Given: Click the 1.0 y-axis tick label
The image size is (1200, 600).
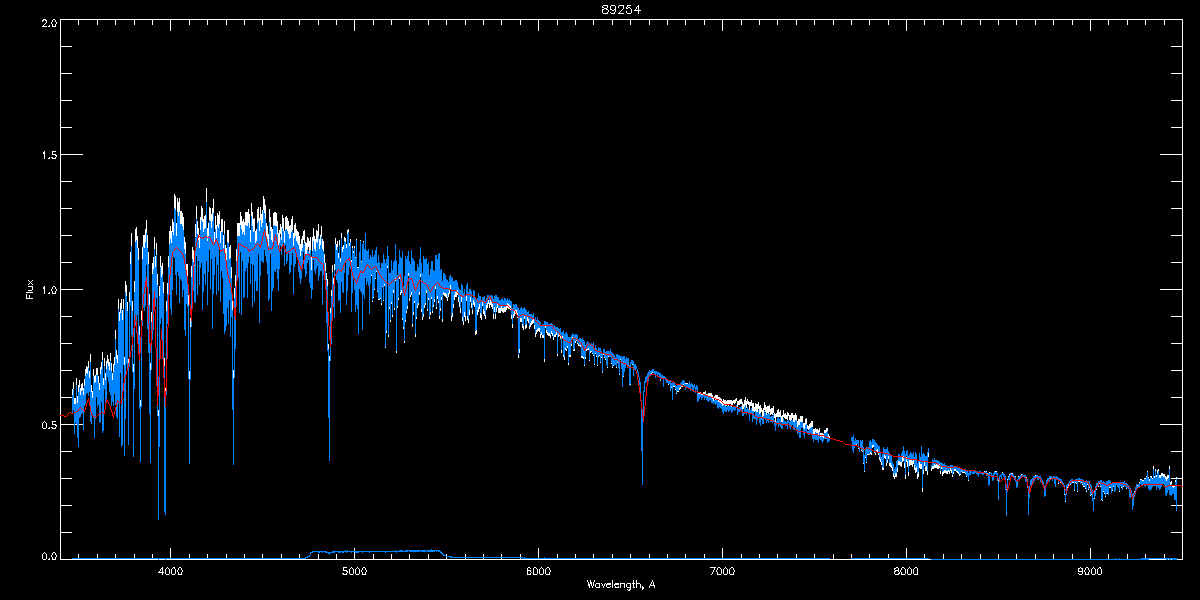Looking at the screenshot, I should pyautogui.click(x=48, y=290).
